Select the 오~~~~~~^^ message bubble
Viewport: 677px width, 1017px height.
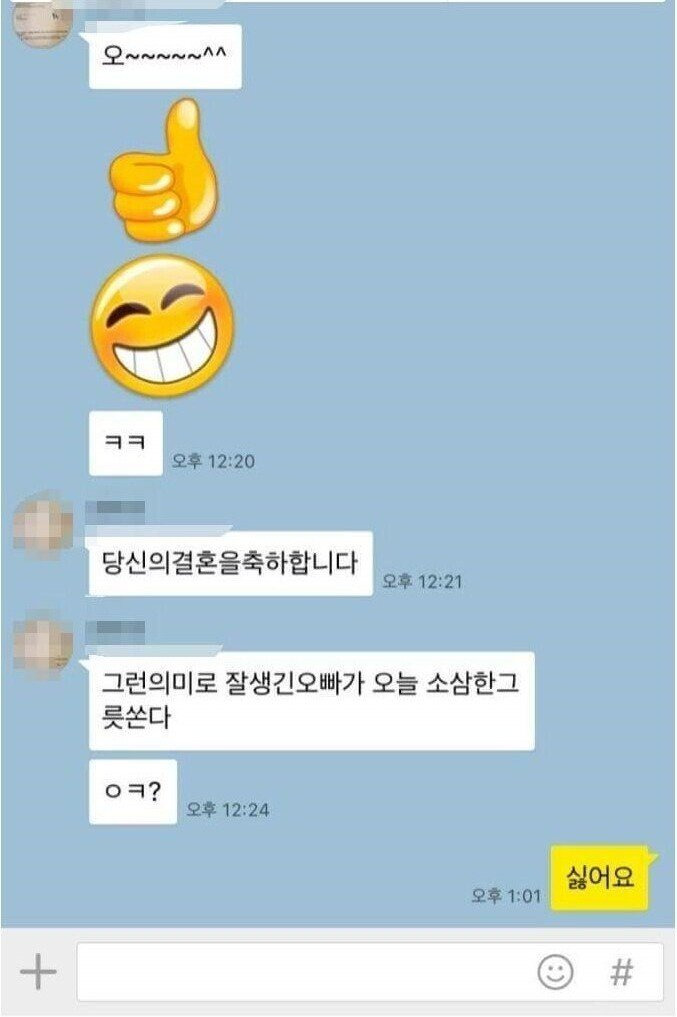165,56
